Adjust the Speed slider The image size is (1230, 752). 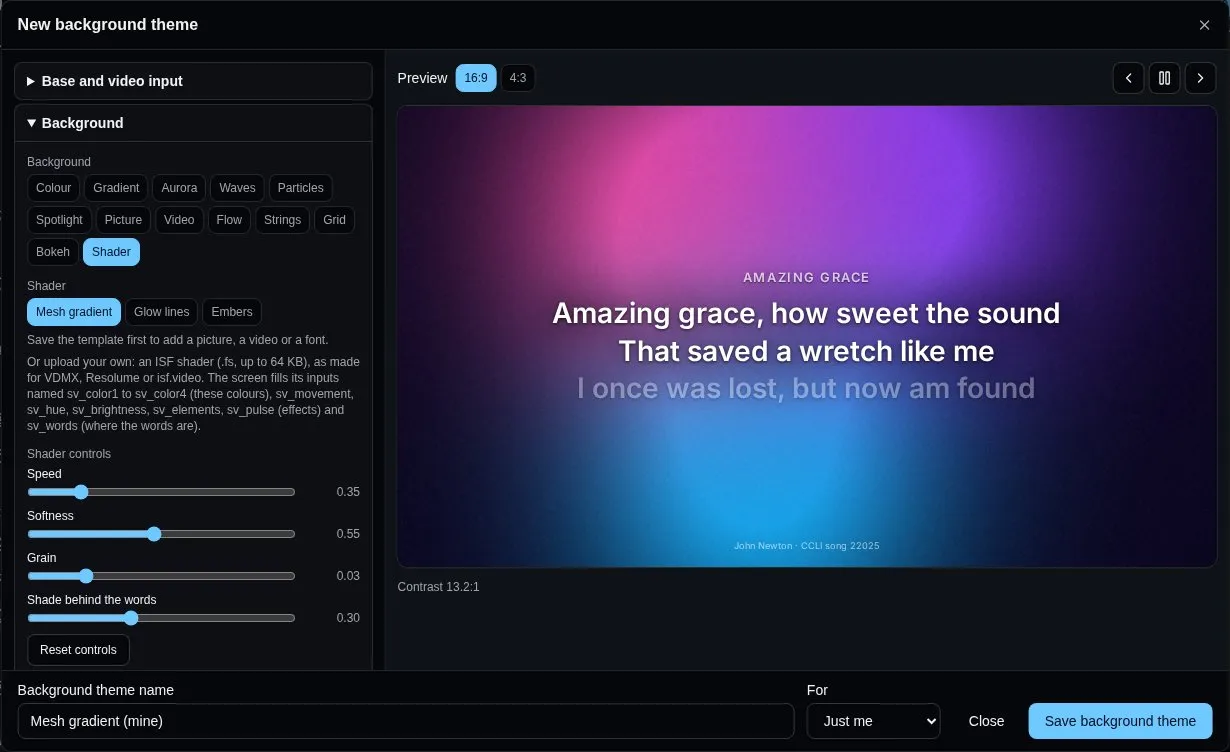[161, 492]
